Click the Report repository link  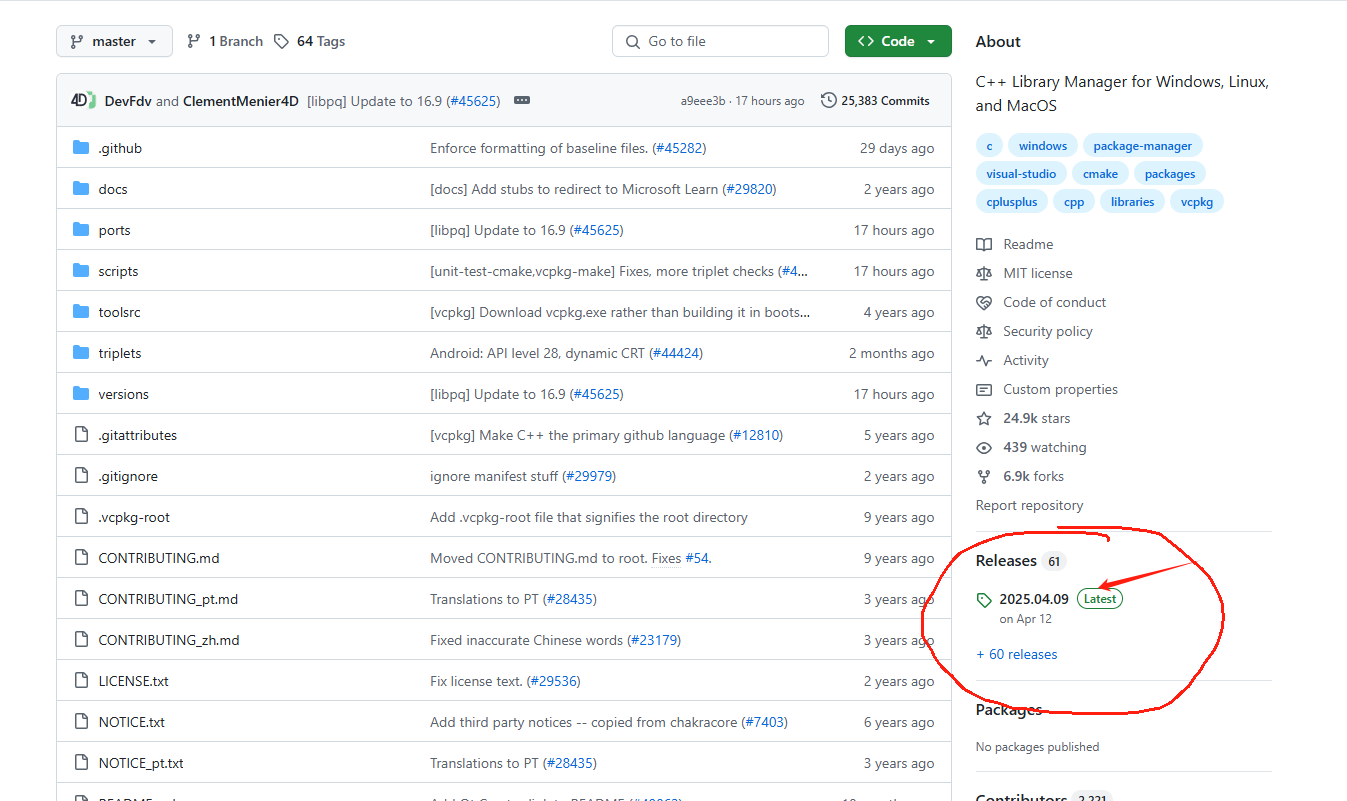(1029, 505)
